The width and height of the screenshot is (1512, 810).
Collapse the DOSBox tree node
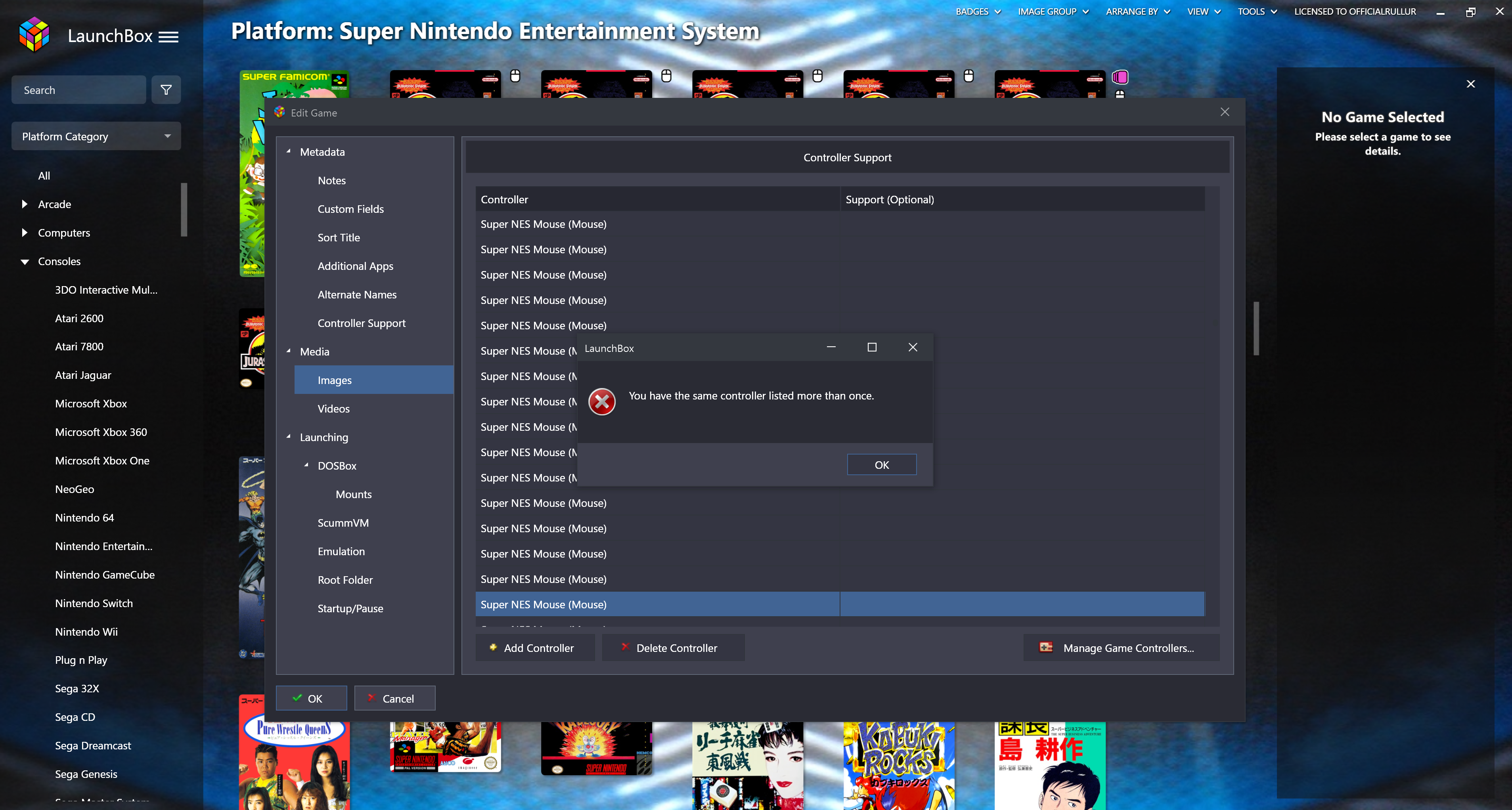click(306, 465)
